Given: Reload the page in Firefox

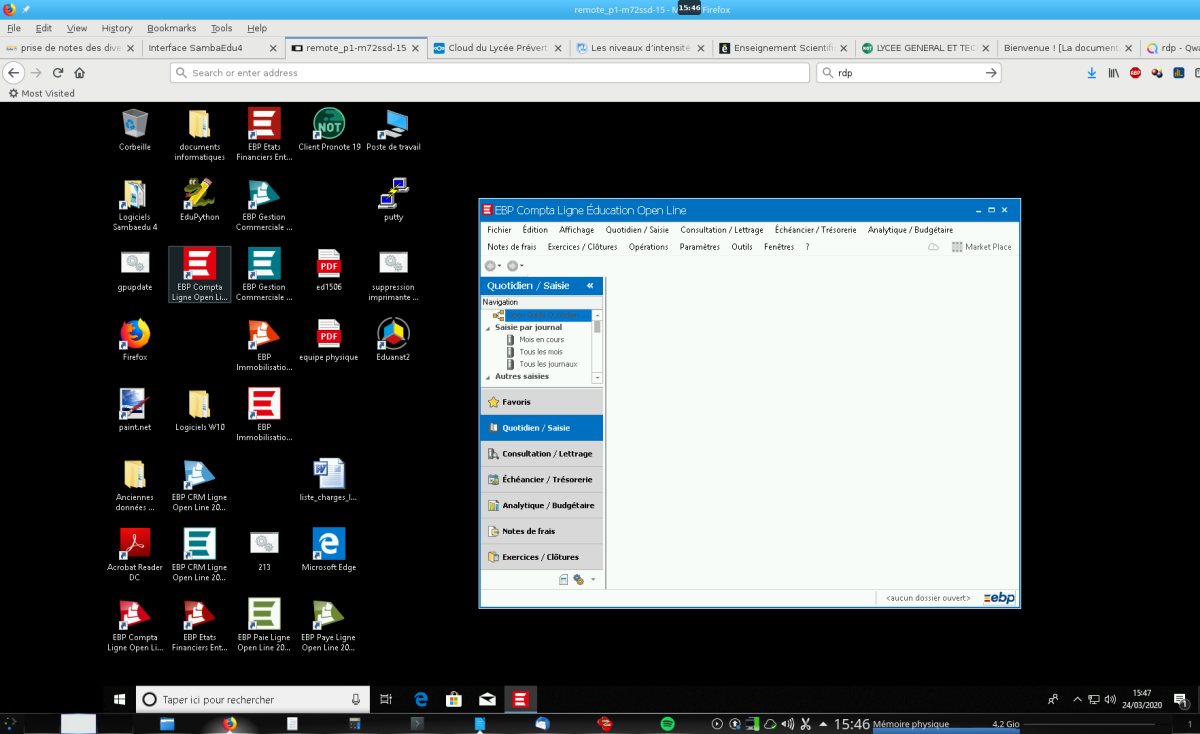Looking at the screenshot, I should (x=58, y=73).
